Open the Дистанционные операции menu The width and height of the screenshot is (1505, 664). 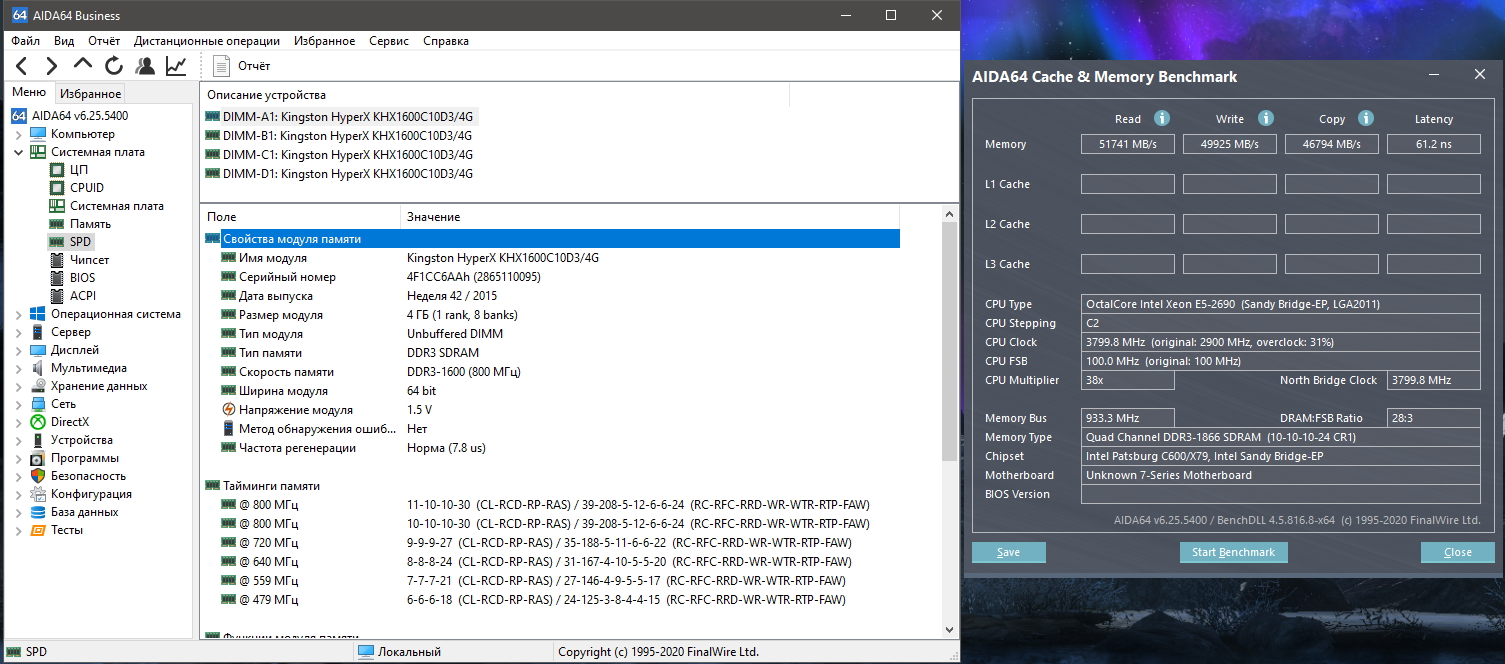point(207,41)
